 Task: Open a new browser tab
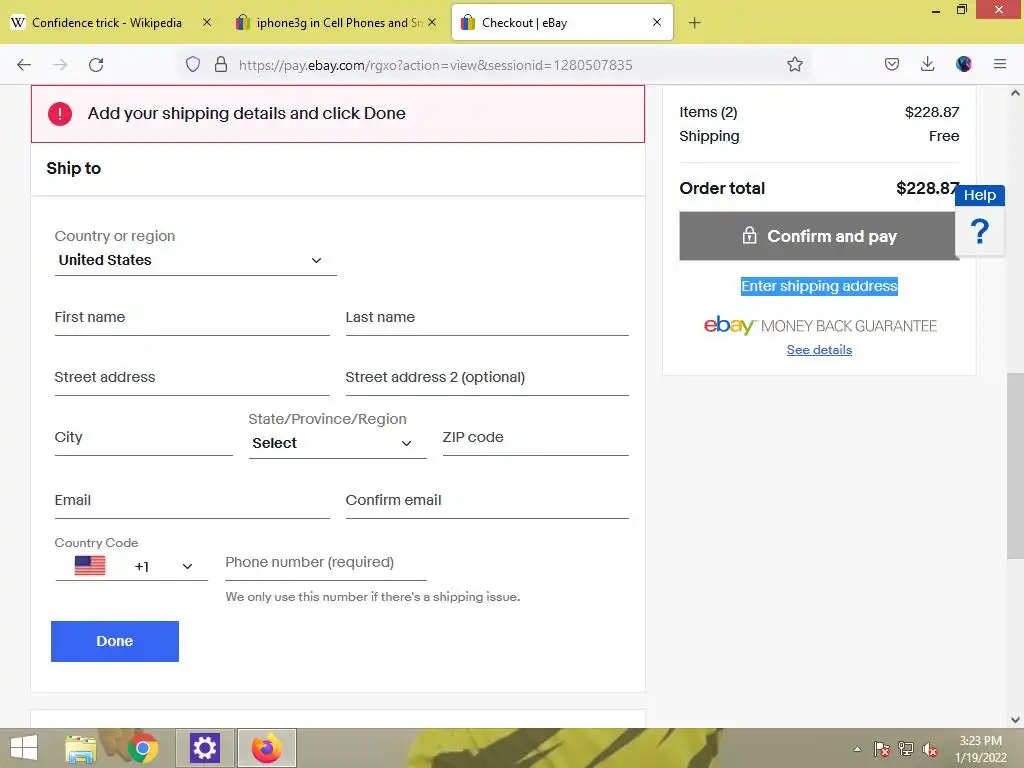(x=694, y=23)
